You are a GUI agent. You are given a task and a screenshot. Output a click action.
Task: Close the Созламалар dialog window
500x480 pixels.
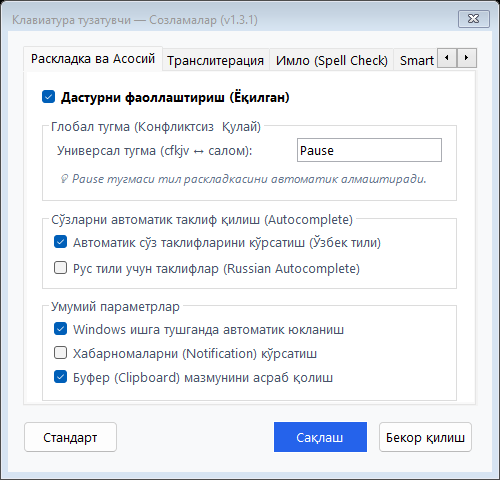coord(474,19)
